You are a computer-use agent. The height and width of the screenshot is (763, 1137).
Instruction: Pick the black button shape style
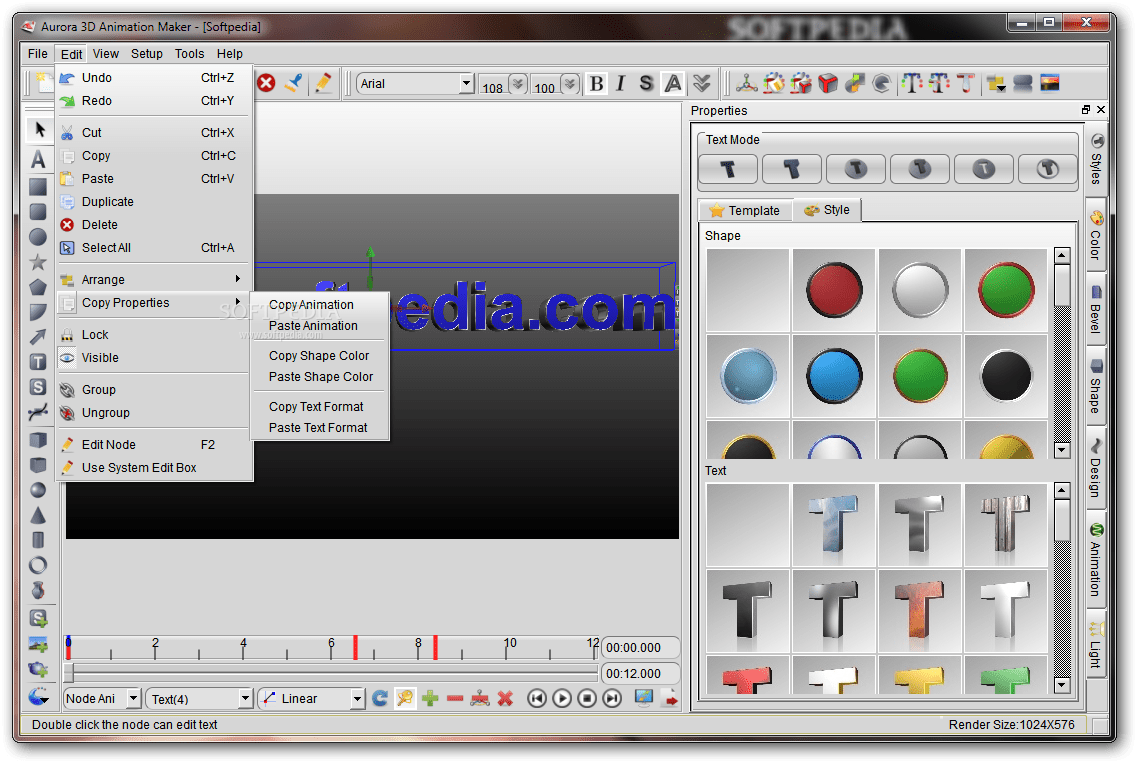tap(1006, 376)
